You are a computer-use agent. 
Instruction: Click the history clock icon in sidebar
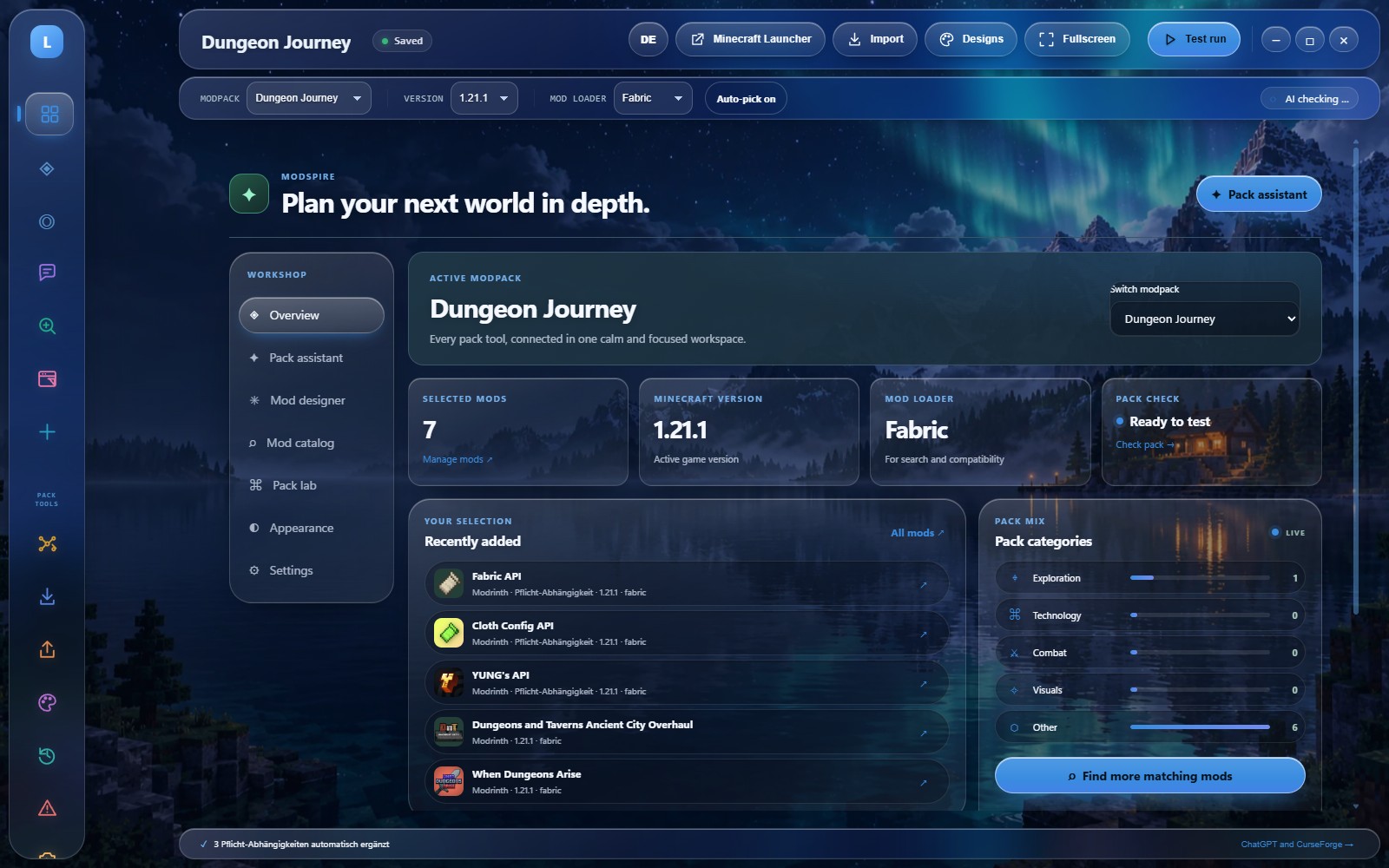point(48,756)
